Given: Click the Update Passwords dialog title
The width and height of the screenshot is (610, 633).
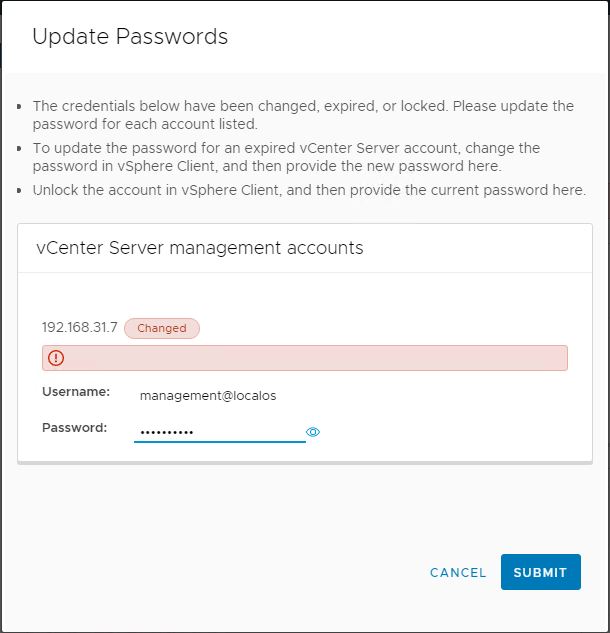Looking at the screenshot, I should 130,37.
